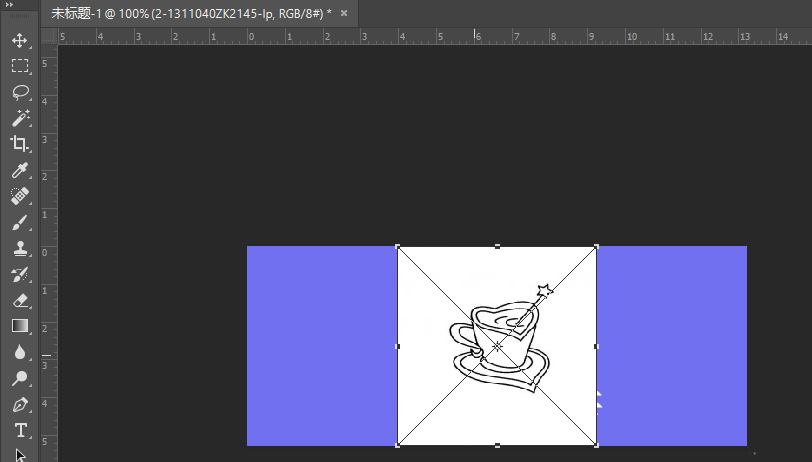
Task: Choose the Brush tool
Action: (20, 223)
